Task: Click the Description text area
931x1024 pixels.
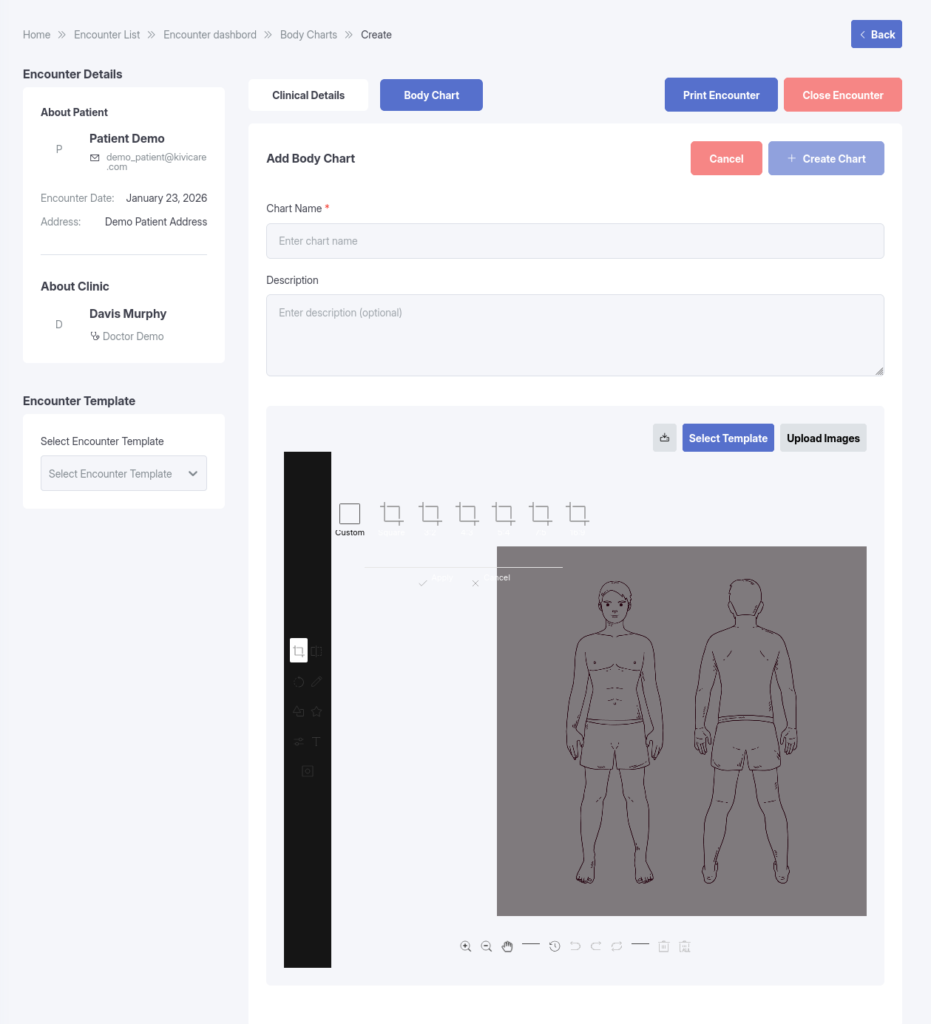Action: point(575,335)
